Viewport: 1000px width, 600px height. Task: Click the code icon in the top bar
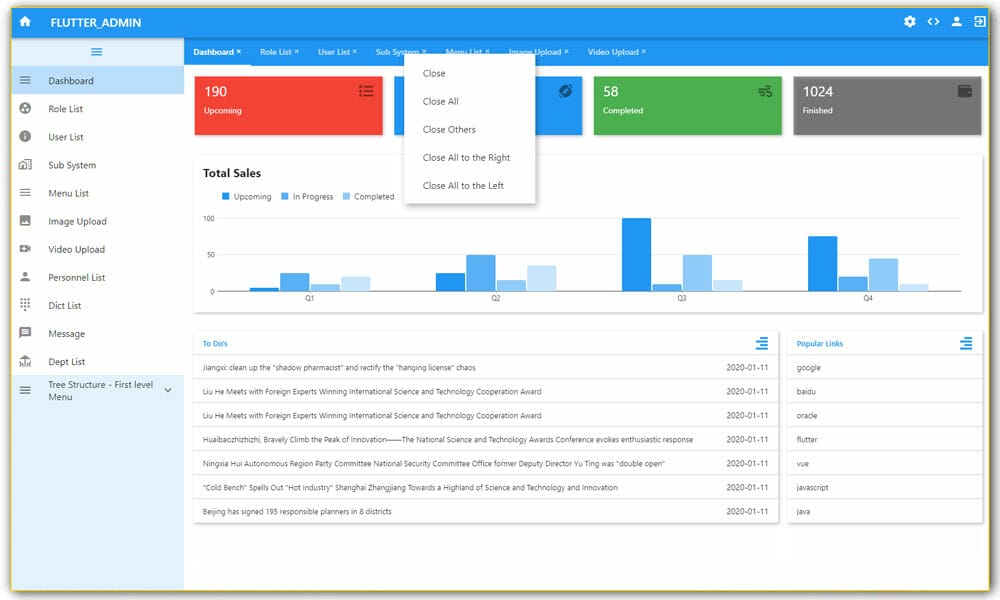click(x=932, y=21)
